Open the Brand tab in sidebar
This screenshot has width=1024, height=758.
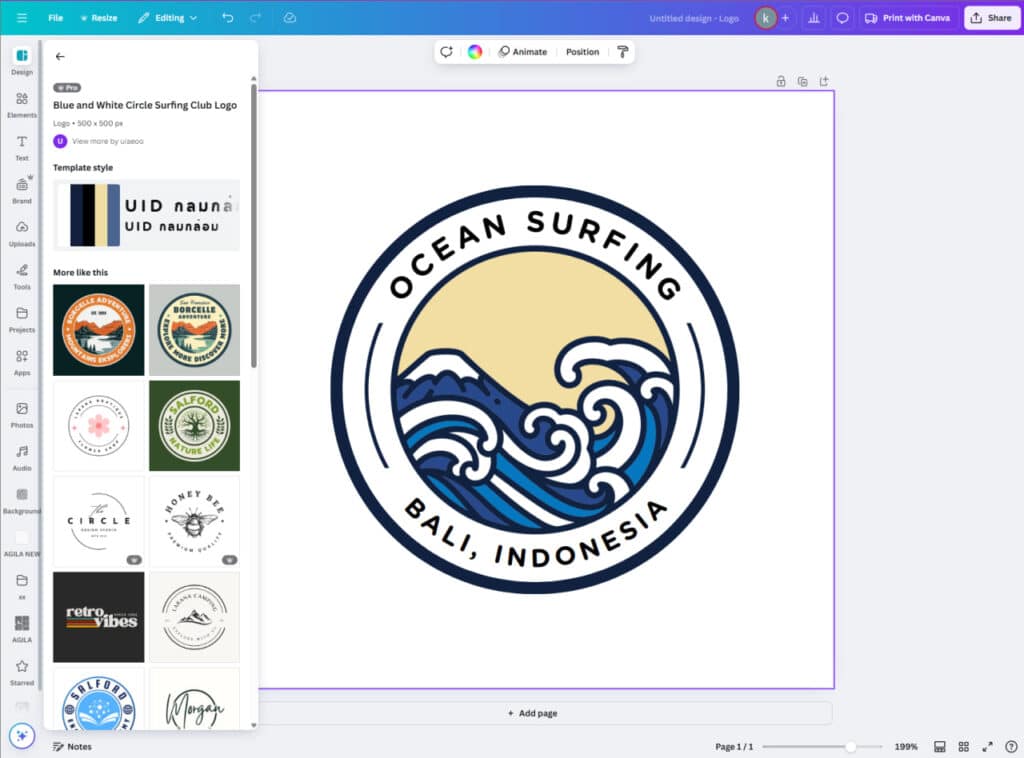tap(22, 190)
